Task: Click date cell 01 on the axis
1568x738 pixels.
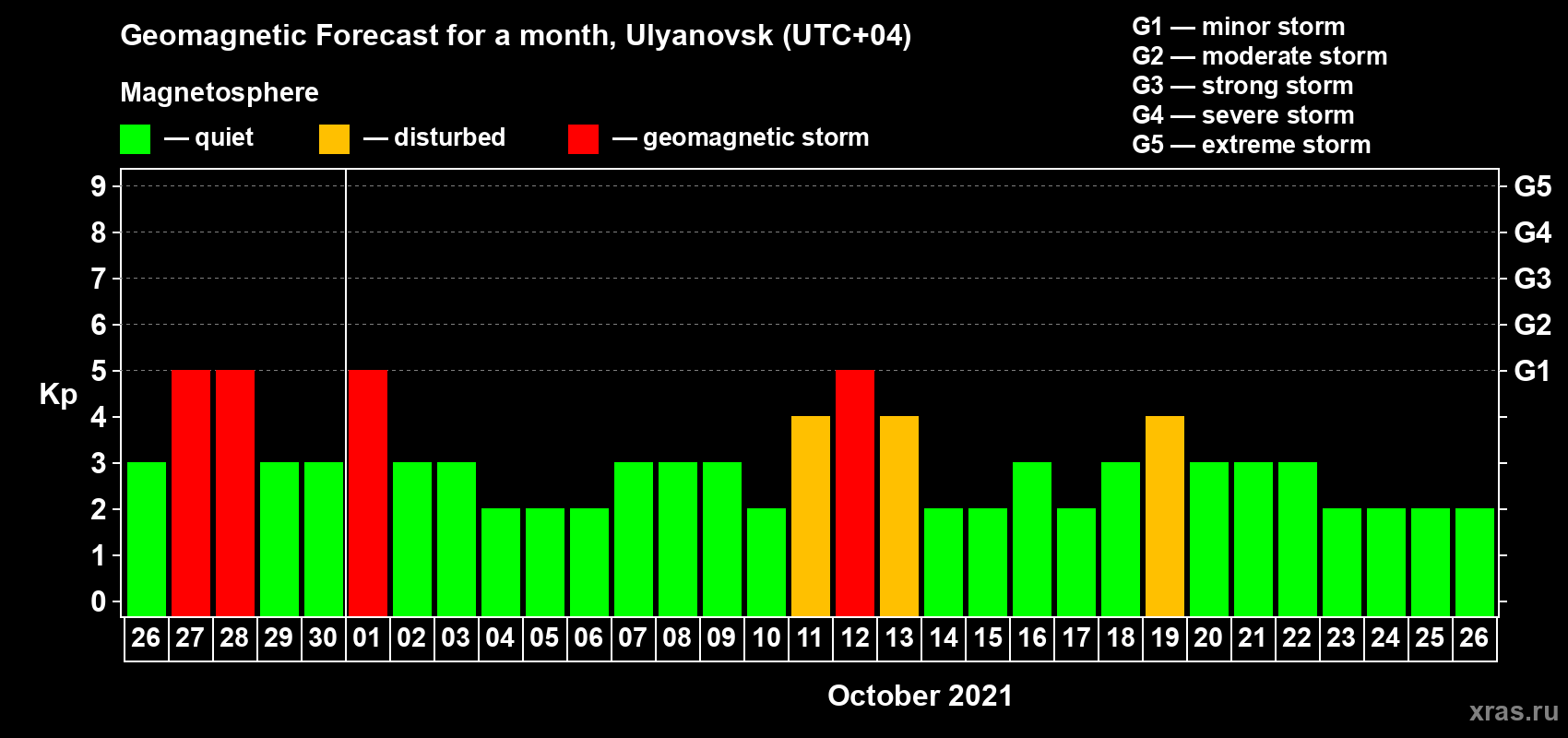Action: pos(367,638)
